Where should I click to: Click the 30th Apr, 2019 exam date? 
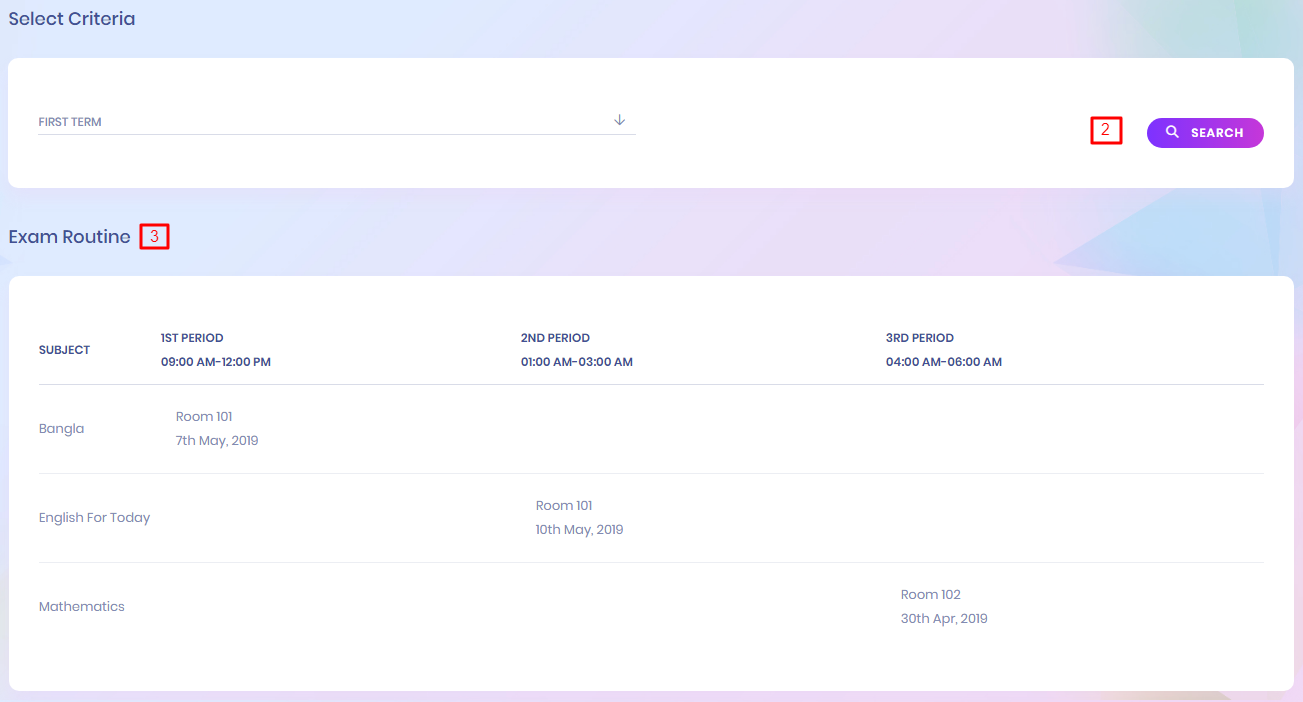pyautogui.click(x=943, y=619)
